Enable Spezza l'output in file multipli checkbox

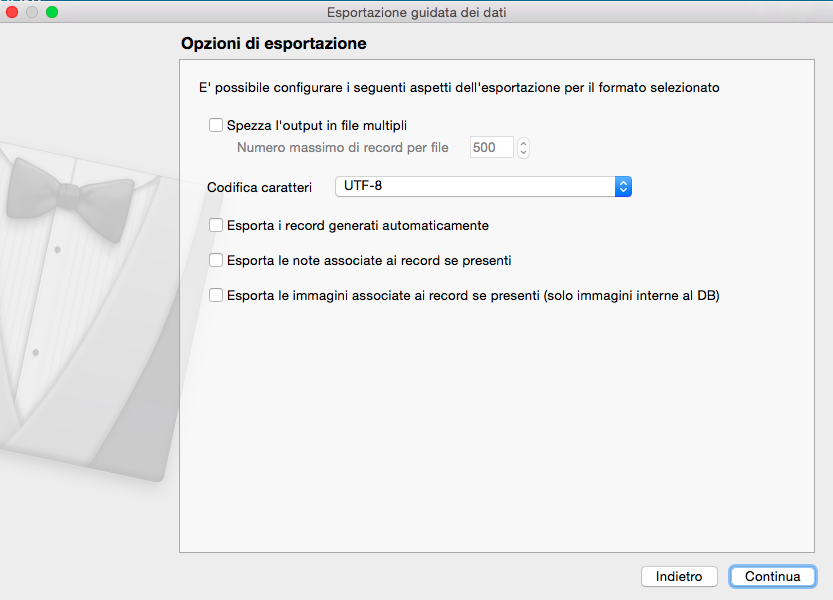pyautogui.click(x=215, y=125)
